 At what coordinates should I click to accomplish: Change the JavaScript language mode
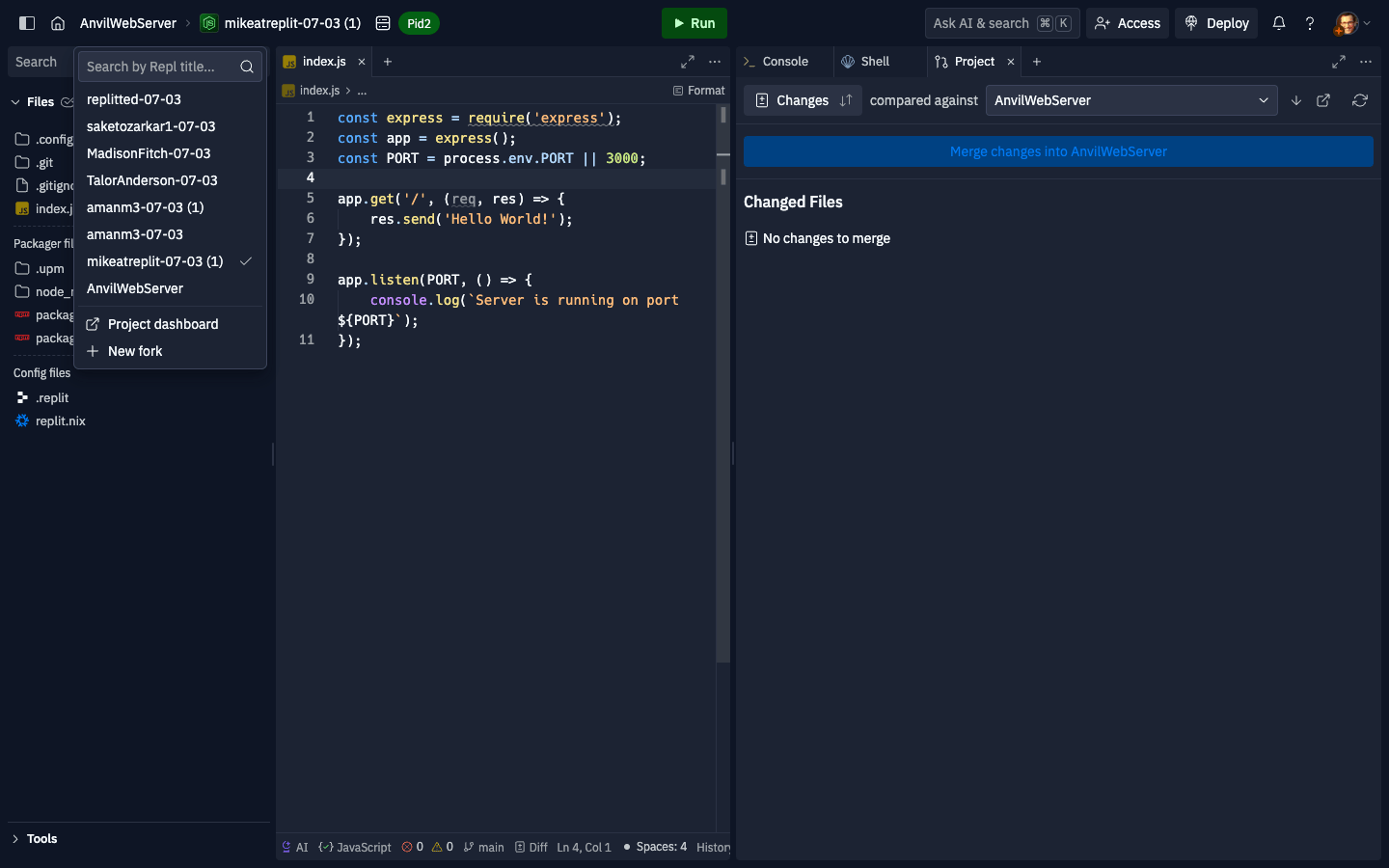point(355,847)
